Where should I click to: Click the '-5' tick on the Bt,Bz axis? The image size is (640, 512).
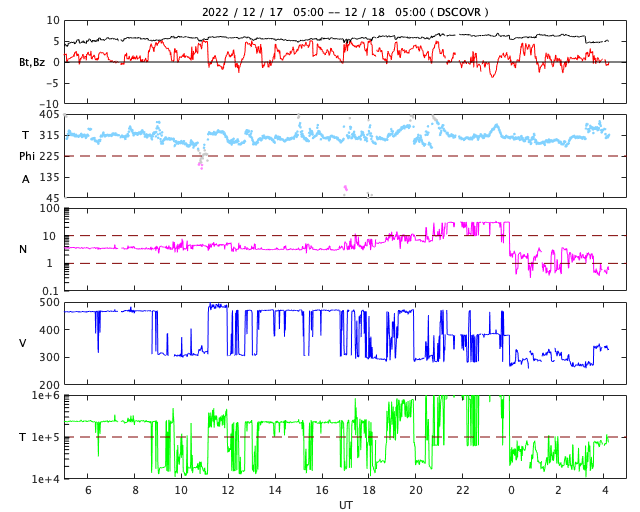(54, 83)
